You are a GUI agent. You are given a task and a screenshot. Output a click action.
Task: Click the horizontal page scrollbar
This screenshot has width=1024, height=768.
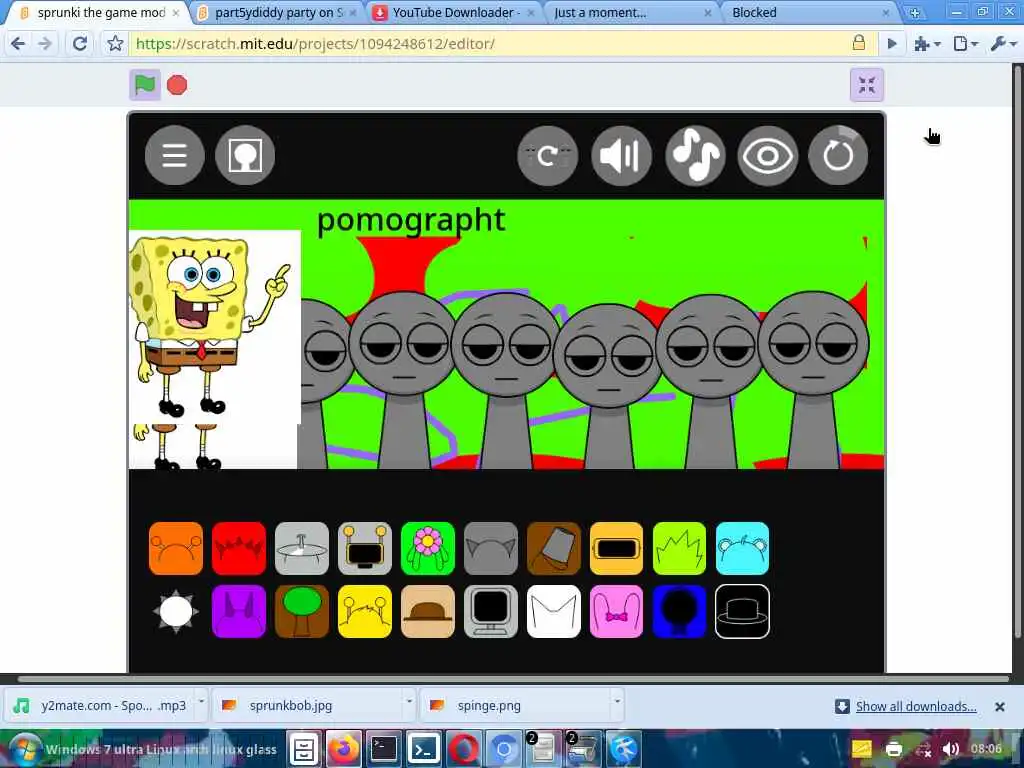(513, 679)
